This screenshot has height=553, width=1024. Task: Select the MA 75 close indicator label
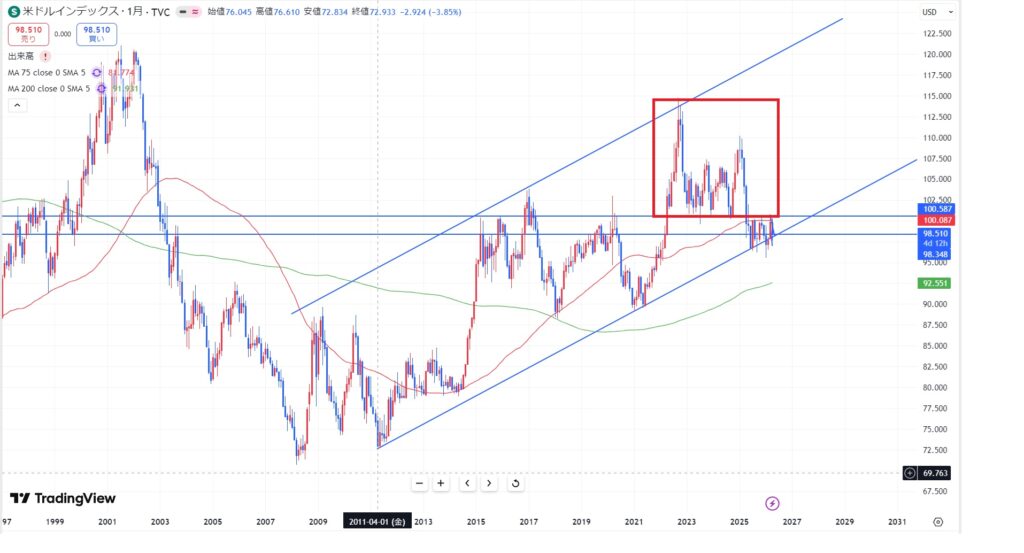click(47, 72)
